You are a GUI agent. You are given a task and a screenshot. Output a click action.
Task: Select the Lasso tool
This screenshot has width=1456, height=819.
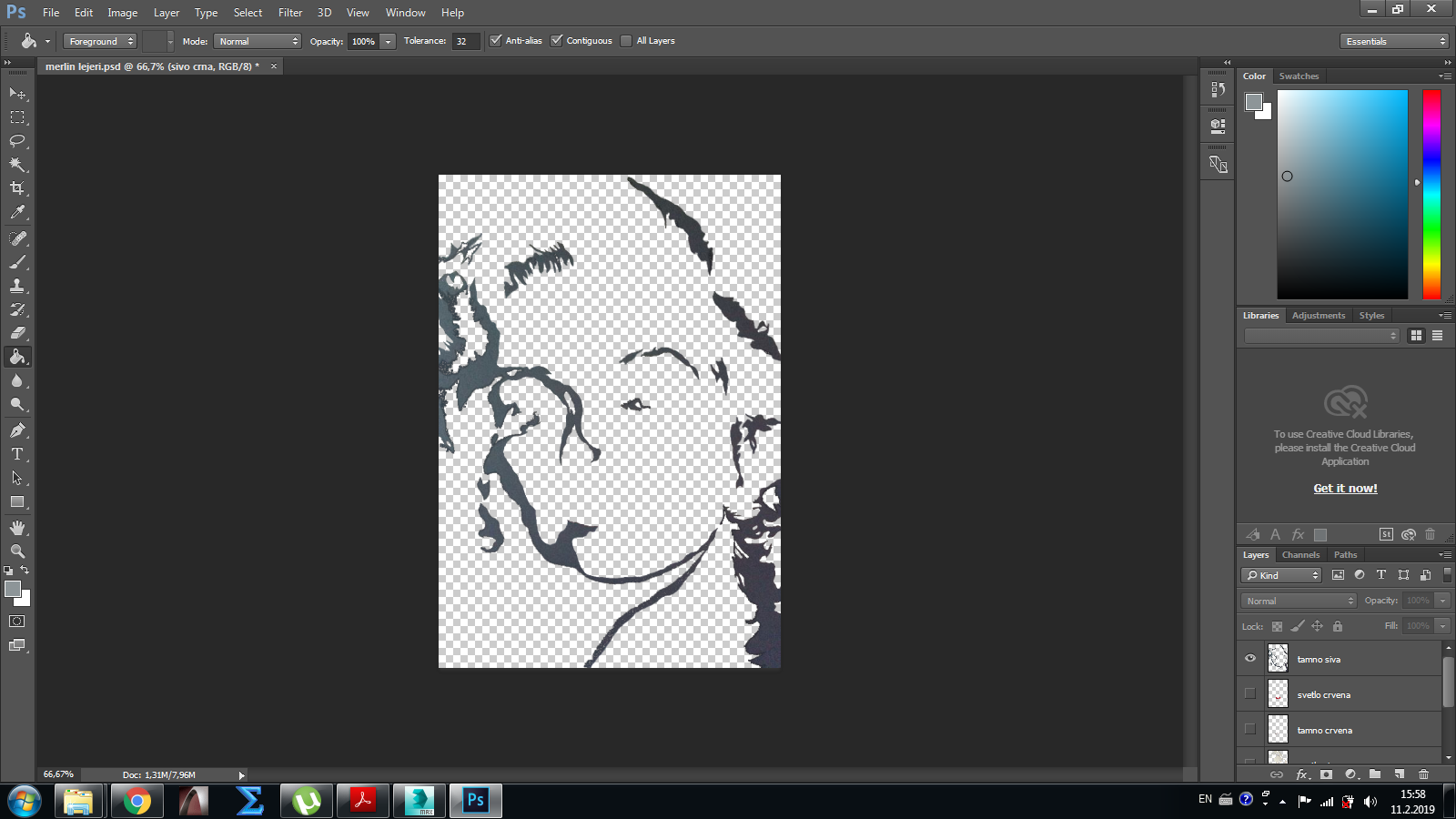[x=17, y=141]
